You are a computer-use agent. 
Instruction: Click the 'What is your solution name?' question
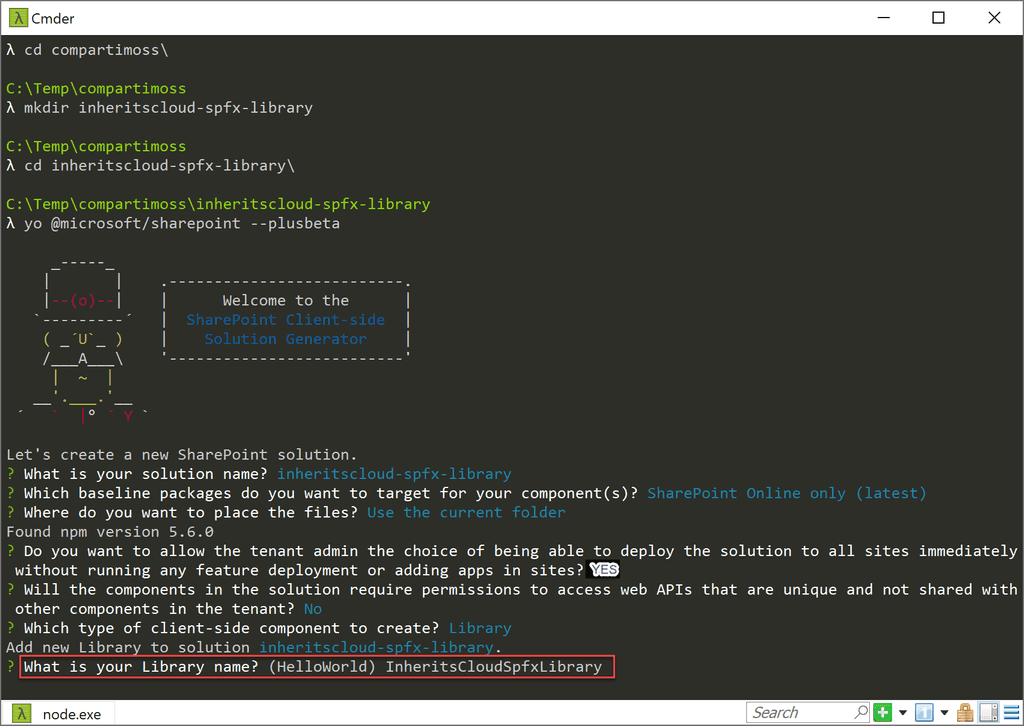[146, 474]
